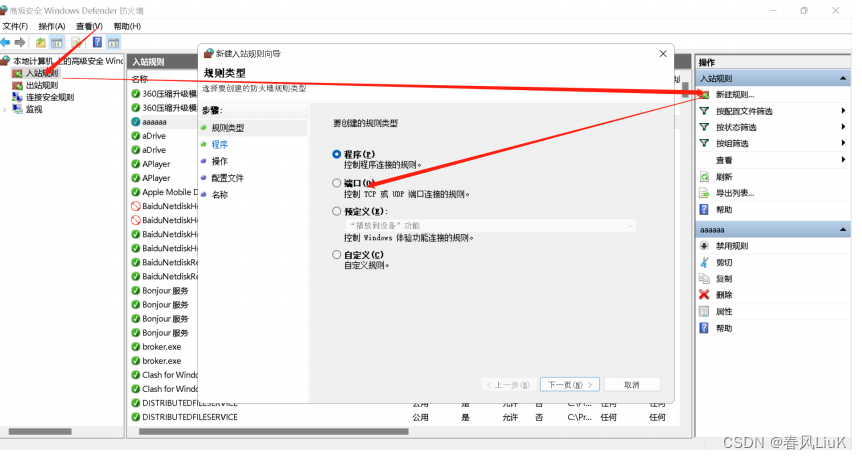Select the Apple Mobile rule row

[x=164, y=192]
